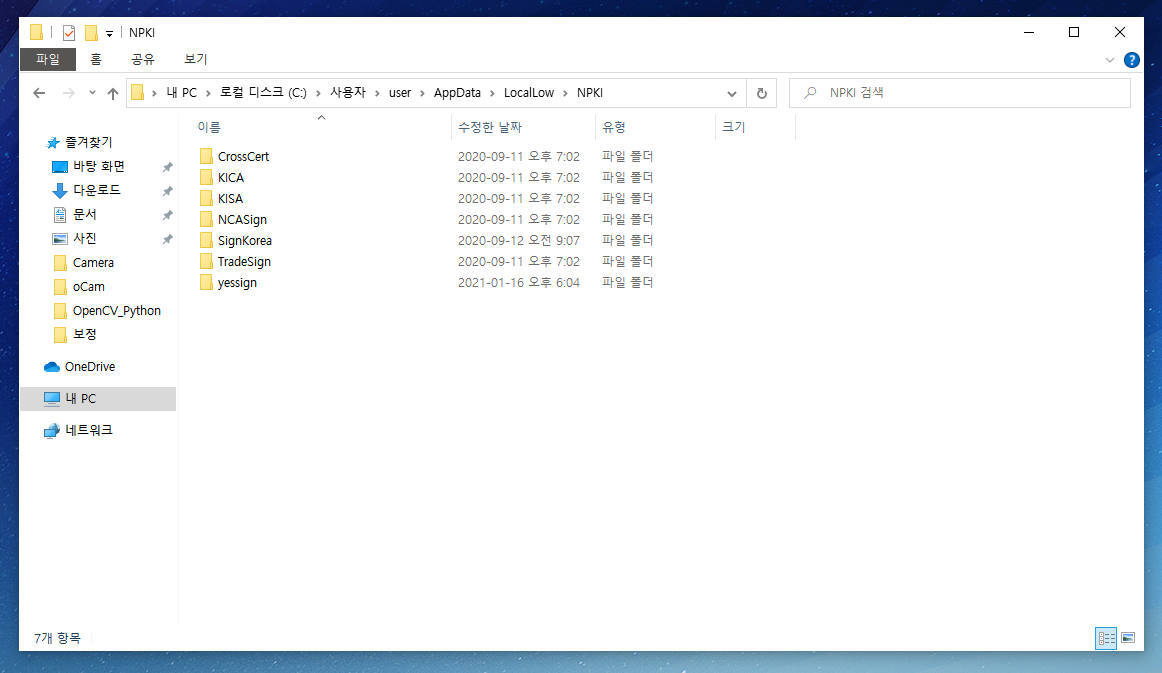Open 바탕 화면 in quick access
This screenshot has height=673, width=1162.
(x=99, y=167)
